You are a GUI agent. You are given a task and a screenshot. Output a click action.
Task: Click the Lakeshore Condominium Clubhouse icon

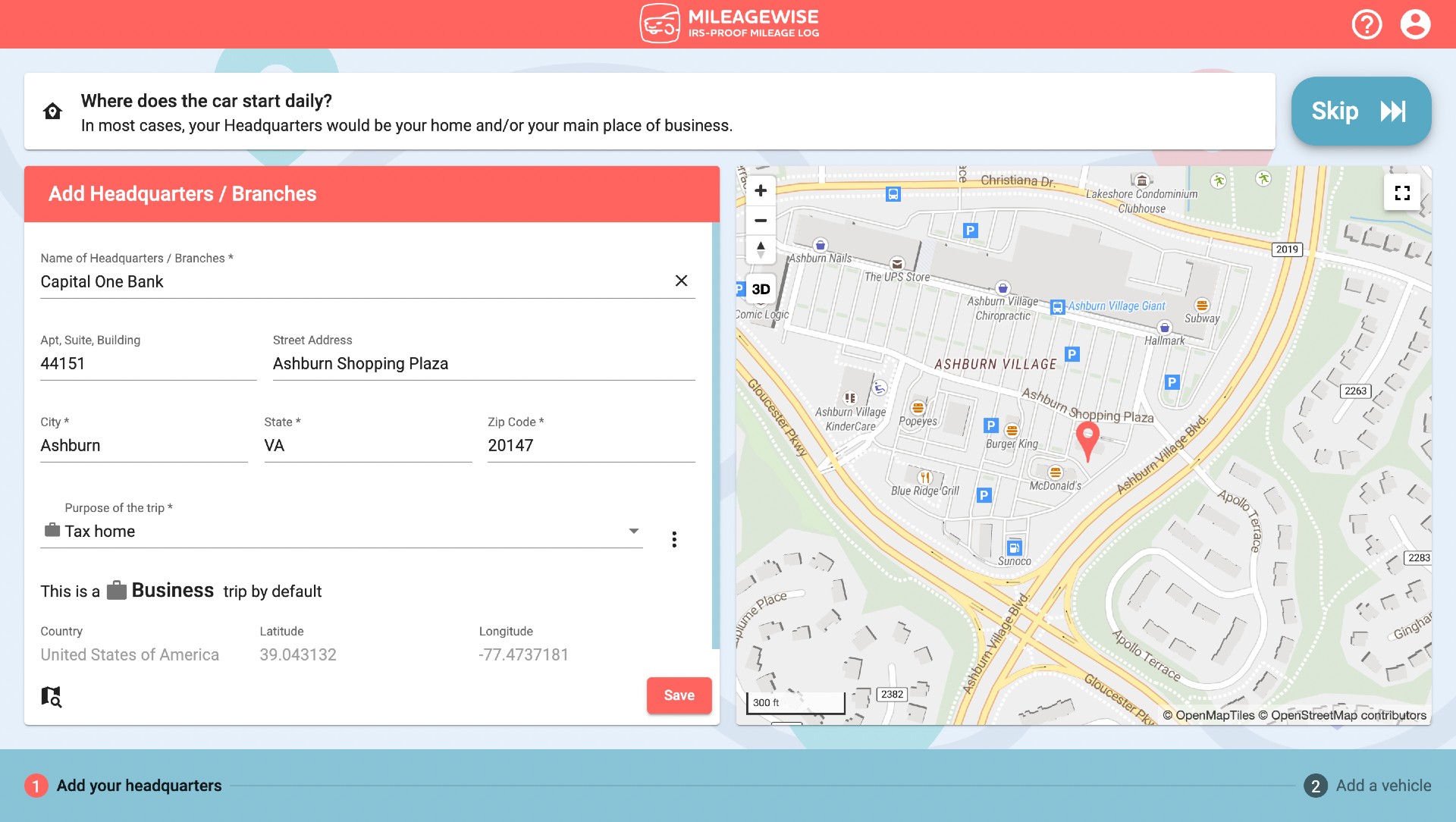click(1142, 180)
